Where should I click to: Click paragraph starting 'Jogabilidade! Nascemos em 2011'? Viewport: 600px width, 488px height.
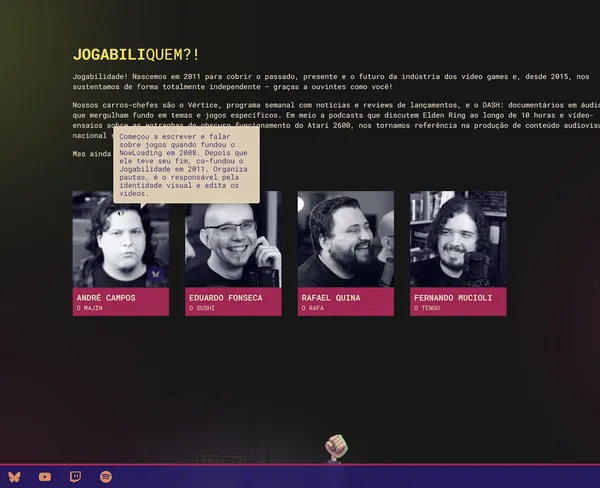click(x=331, y=82)
